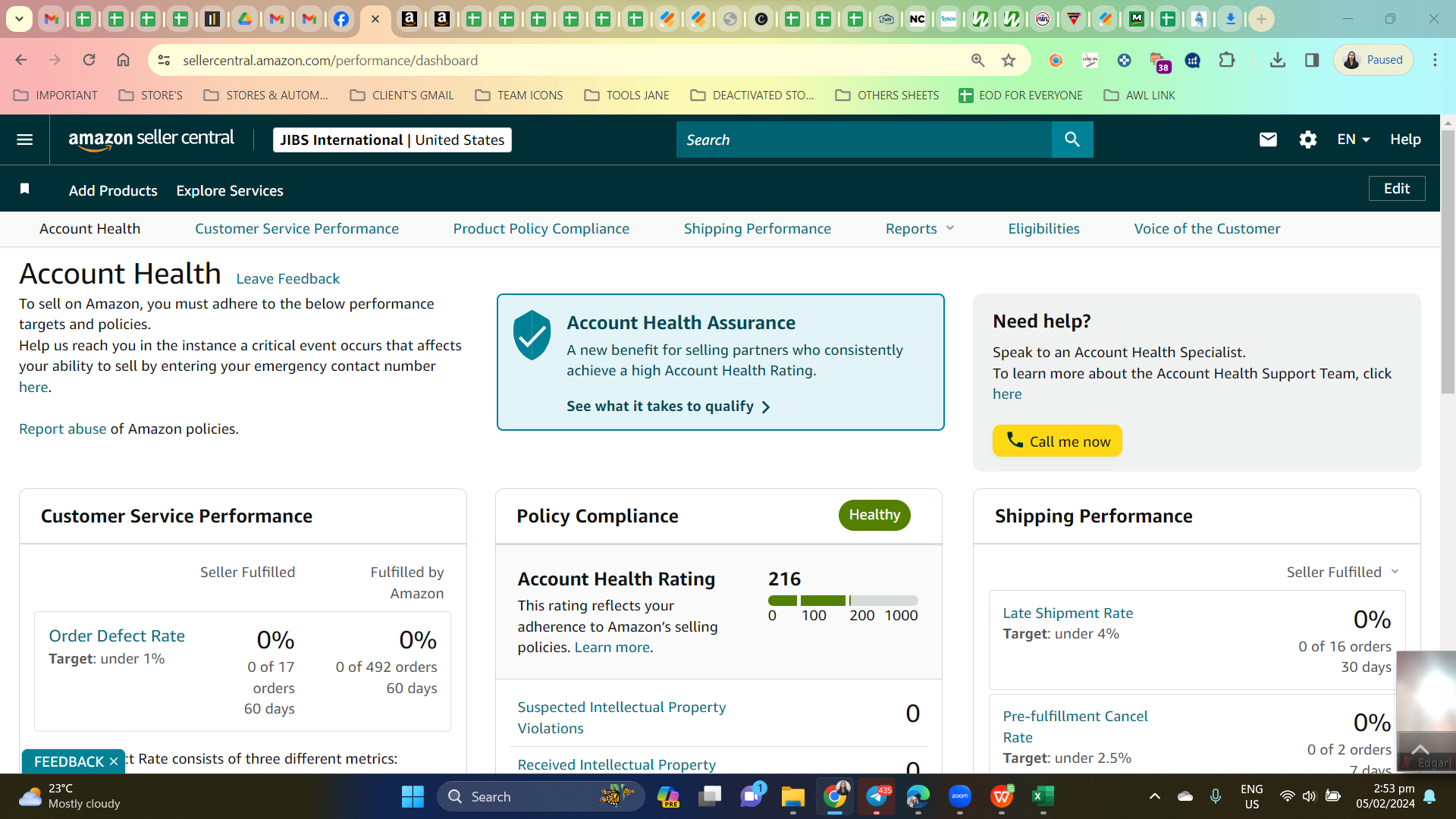The width and height of the screenshot is (1456, 819).
Task: Open the IMPORTANT bookmarks folder
Action: (56, 95)
